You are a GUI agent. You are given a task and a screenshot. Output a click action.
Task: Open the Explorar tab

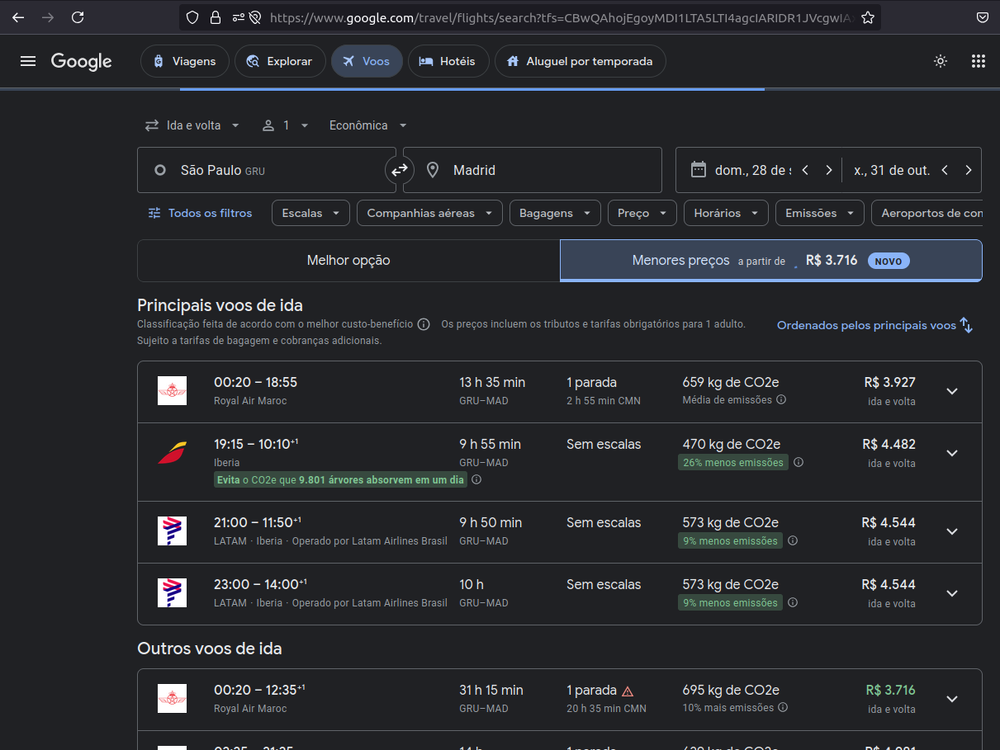coord(280,61)
